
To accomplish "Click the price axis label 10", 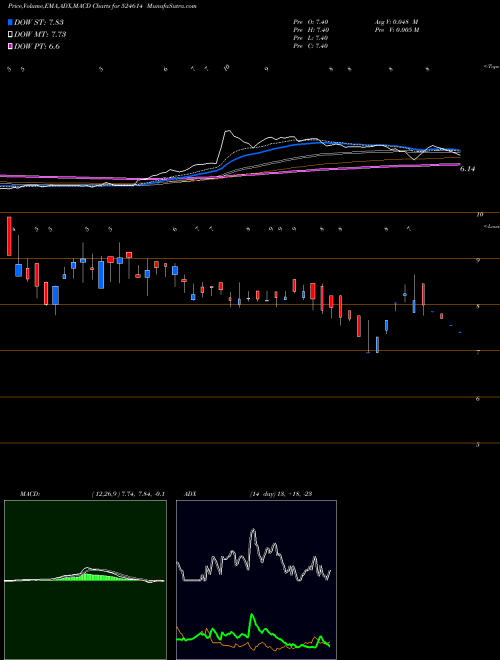I will (x=479, y=215).
